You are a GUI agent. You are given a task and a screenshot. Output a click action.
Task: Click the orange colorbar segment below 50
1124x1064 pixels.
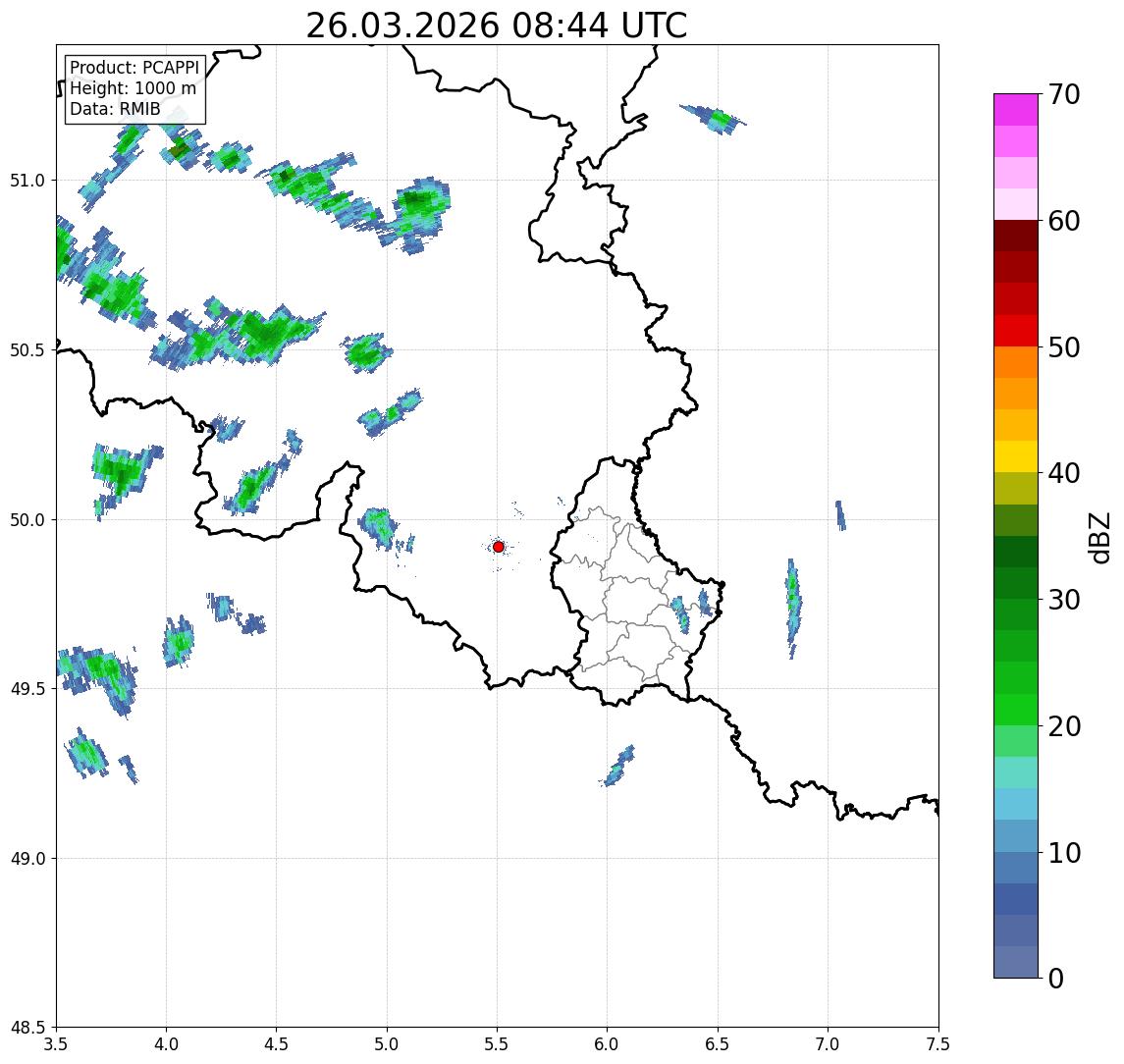pyautogui.click(x=1016, y=363)
